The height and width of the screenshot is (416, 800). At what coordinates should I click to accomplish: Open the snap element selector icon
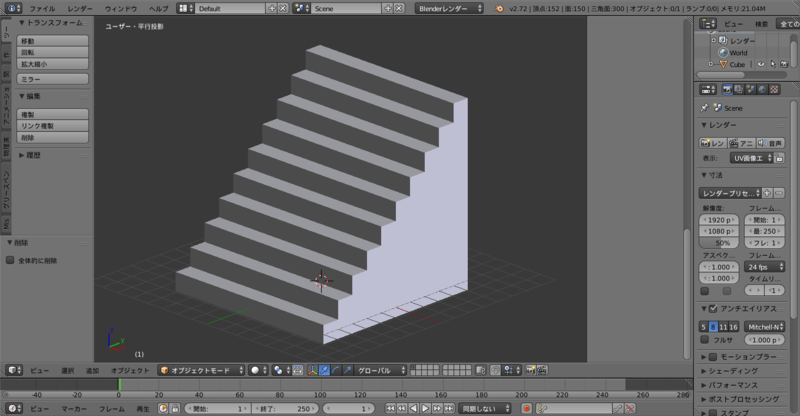511,370
